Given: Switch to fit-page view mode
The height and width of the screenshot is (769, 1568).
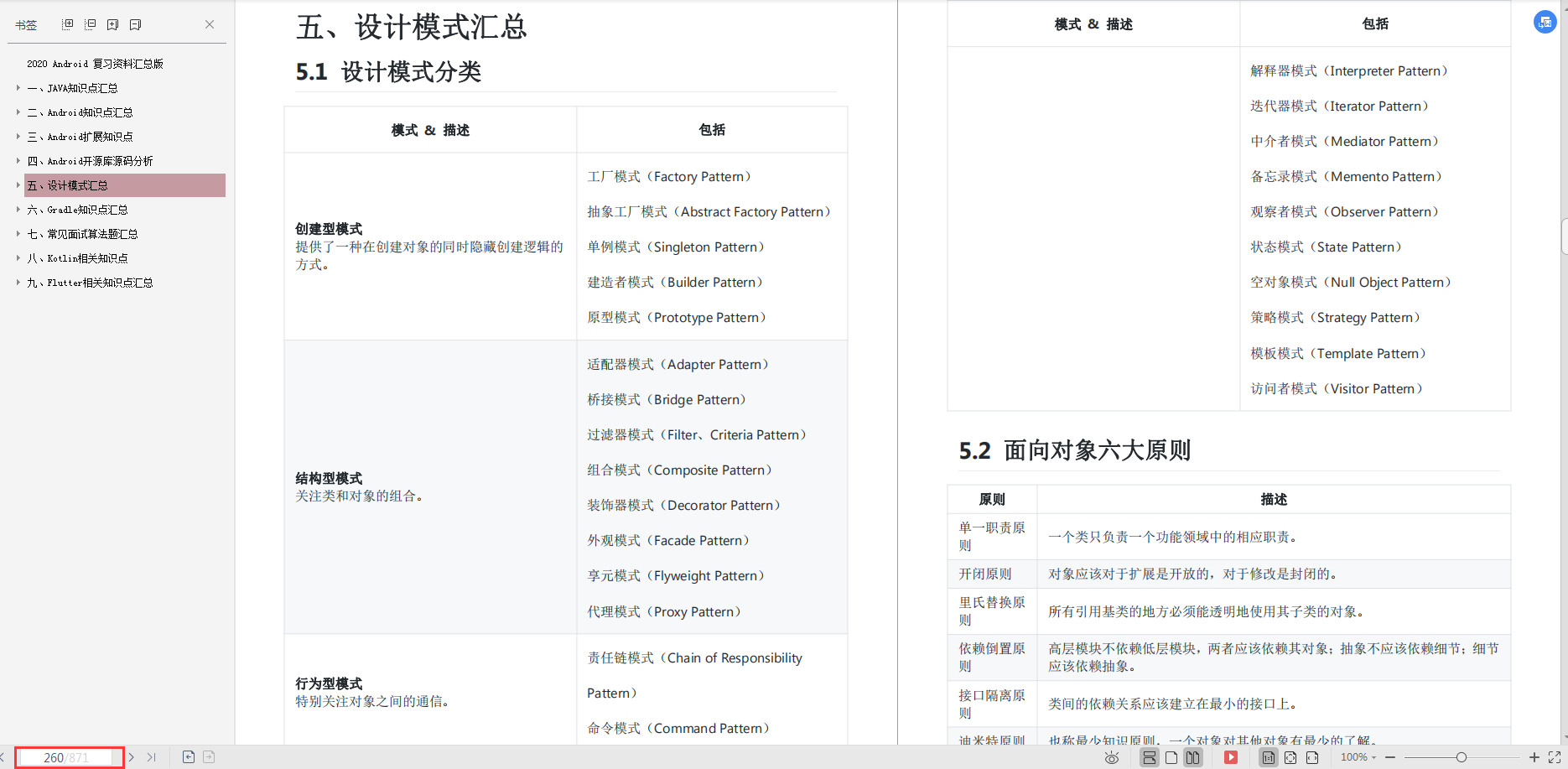Looking at the screenshot, I should click(x=1290, y=757).
